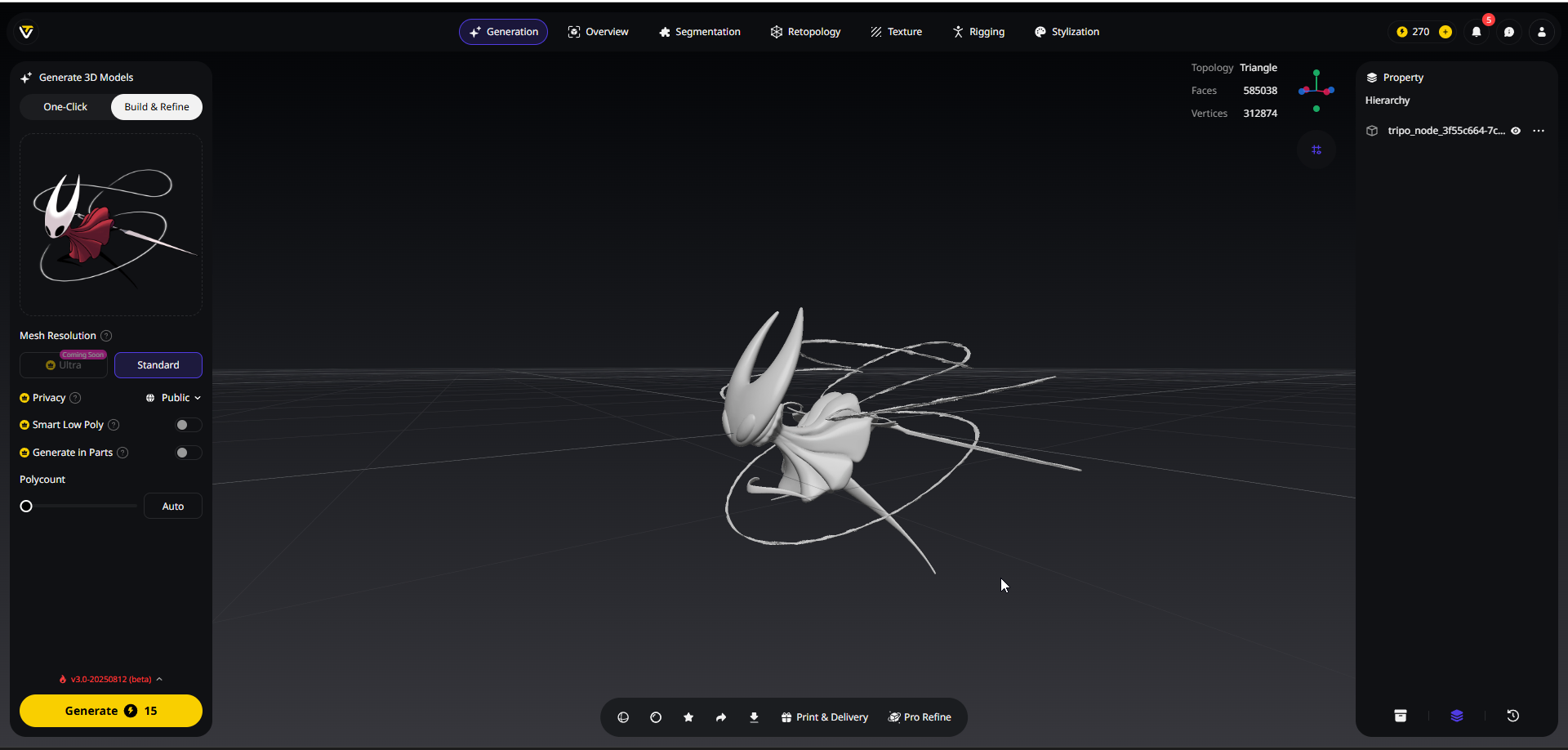Choose Standard mesh resolution
The height and width of the screenshot is (750, 1568).
coord(158,365)
